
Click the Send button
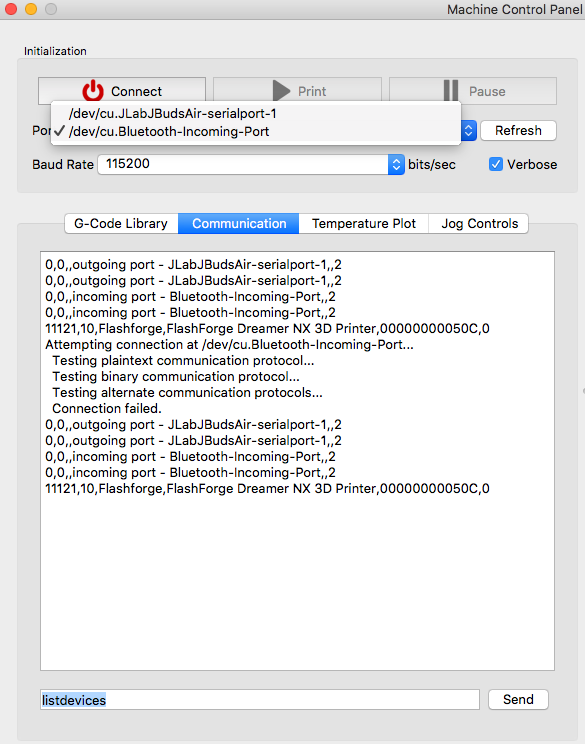click(518, 699)
